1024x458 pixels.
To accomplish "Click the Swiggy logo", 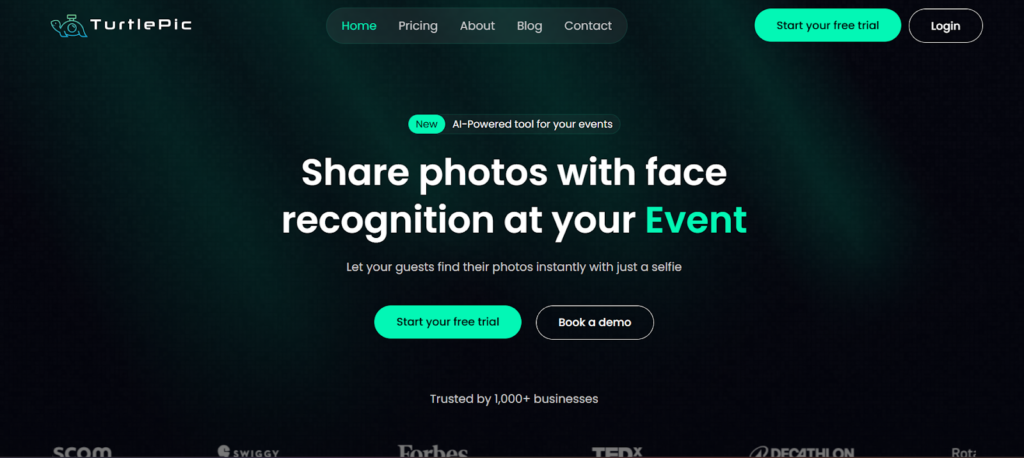I will pyautogui.click(x=248, y=451).
